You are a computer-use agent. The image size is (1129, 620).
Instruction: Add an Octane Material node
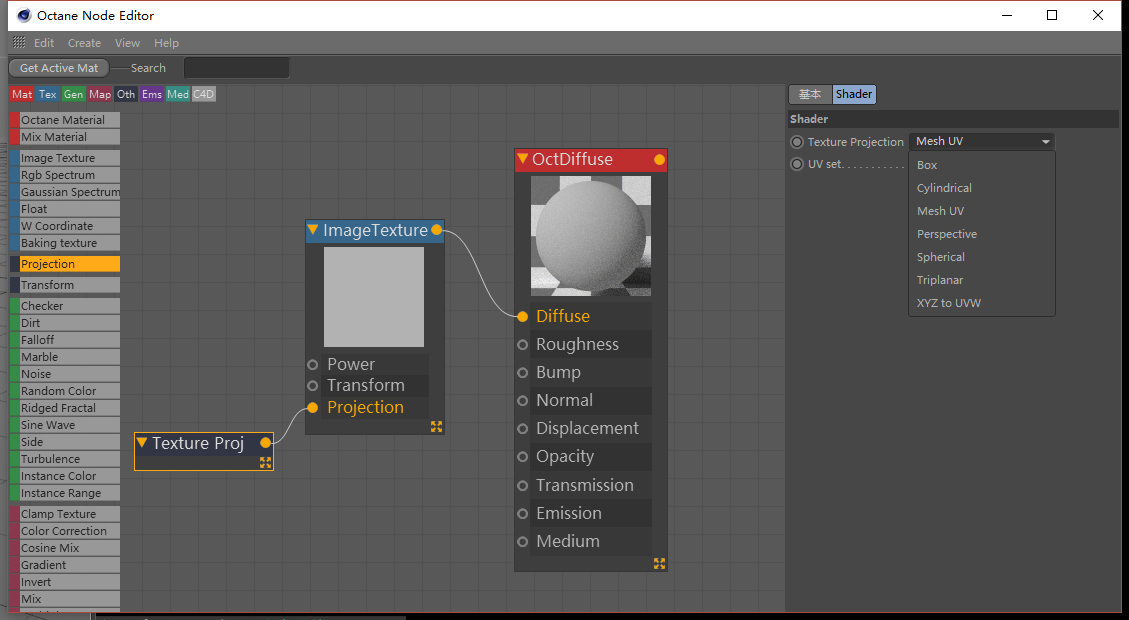65,120
